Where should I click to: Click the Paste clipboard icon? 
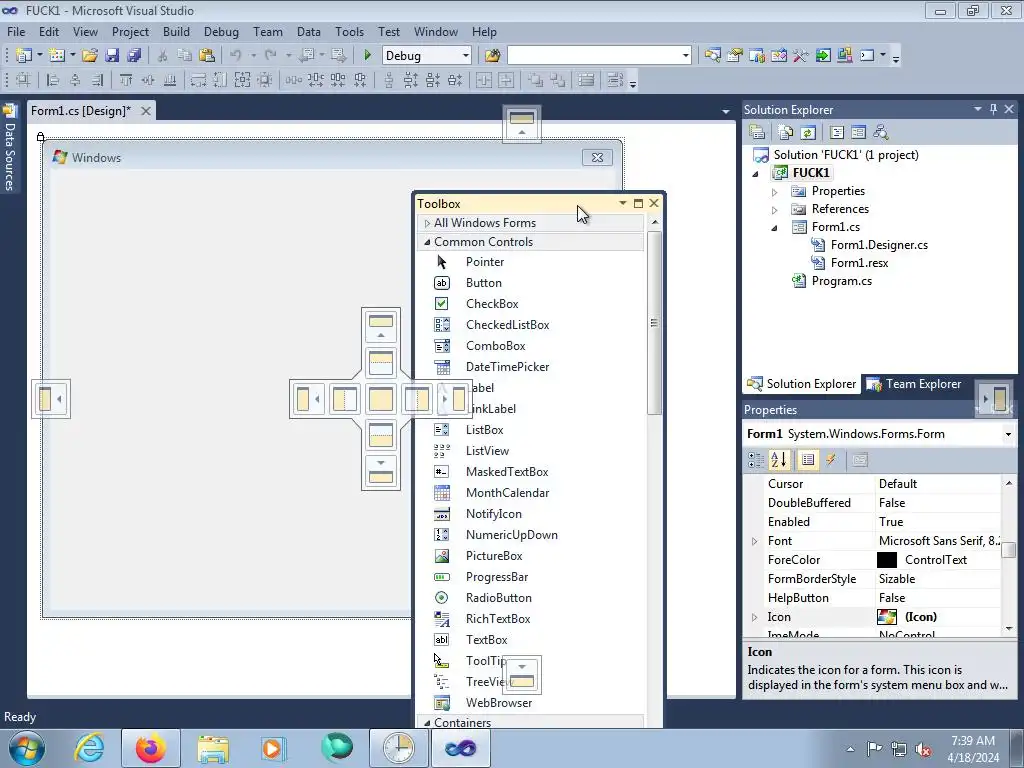[x=207, y=56]
